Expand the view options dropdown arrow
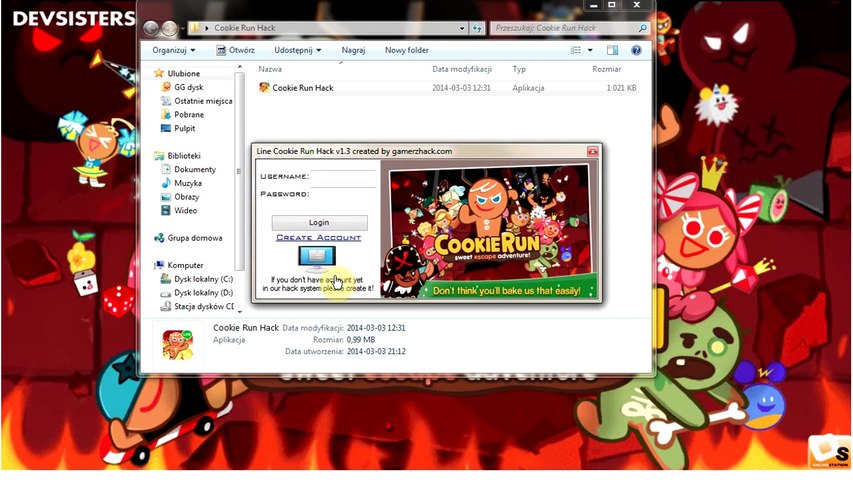The width and height of the screenshot is (853, 480). point(590,50)
